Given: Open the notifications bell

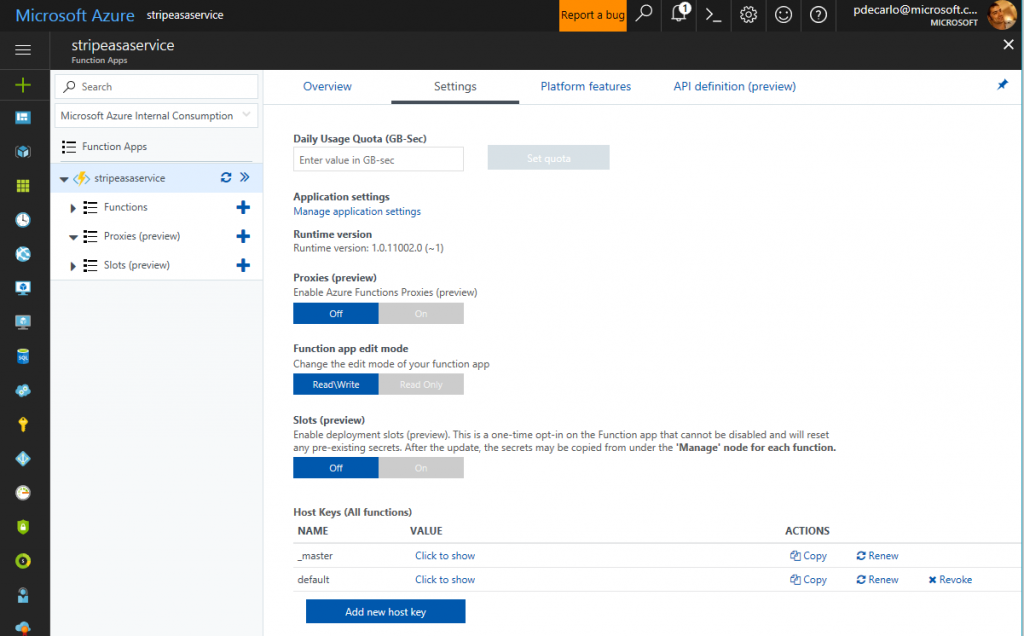Looking at the screenshot, I should tap(679, 14).
